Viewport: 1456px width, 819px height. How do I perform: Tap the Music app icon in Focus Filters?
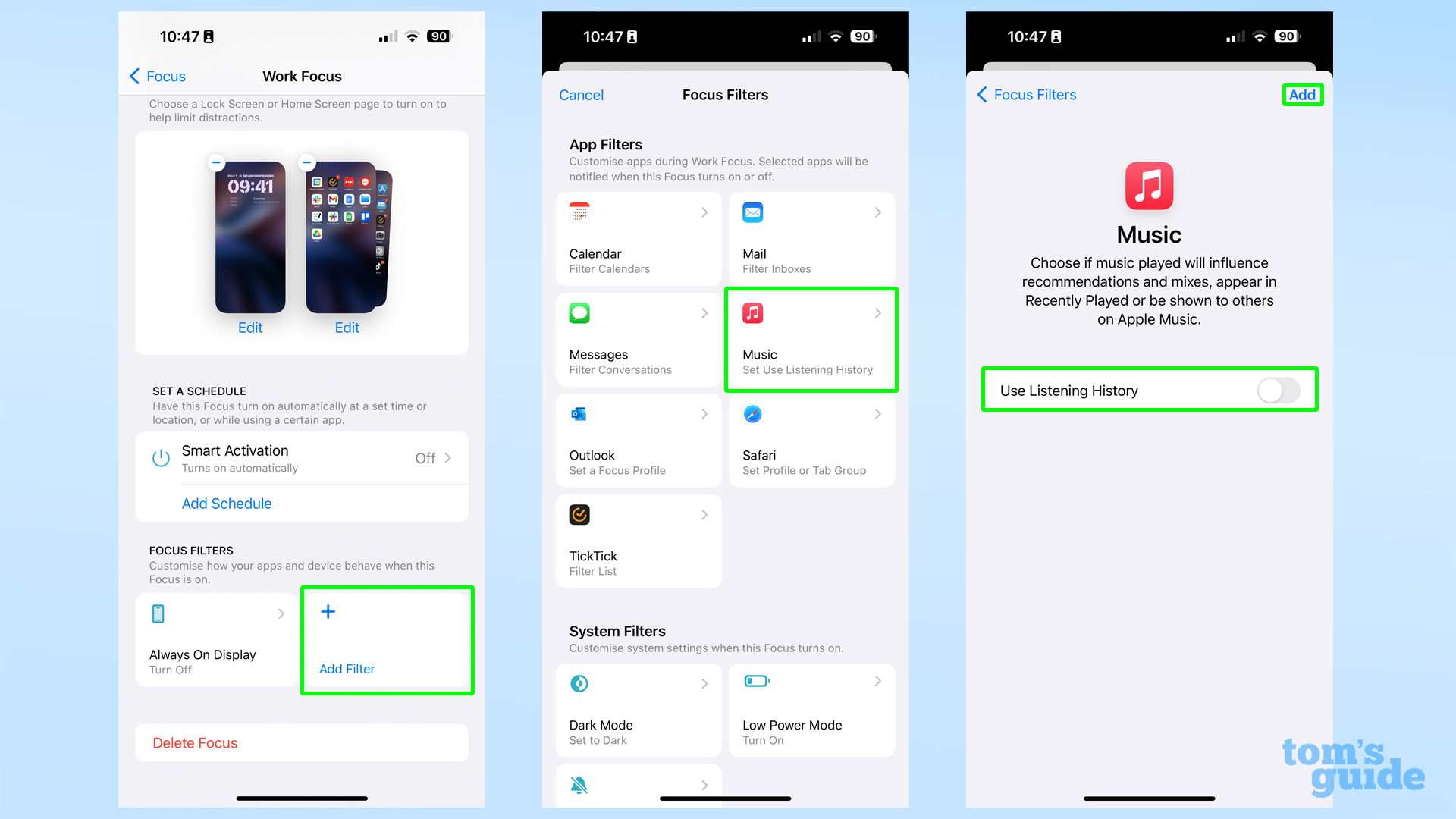tap(752, 313)
